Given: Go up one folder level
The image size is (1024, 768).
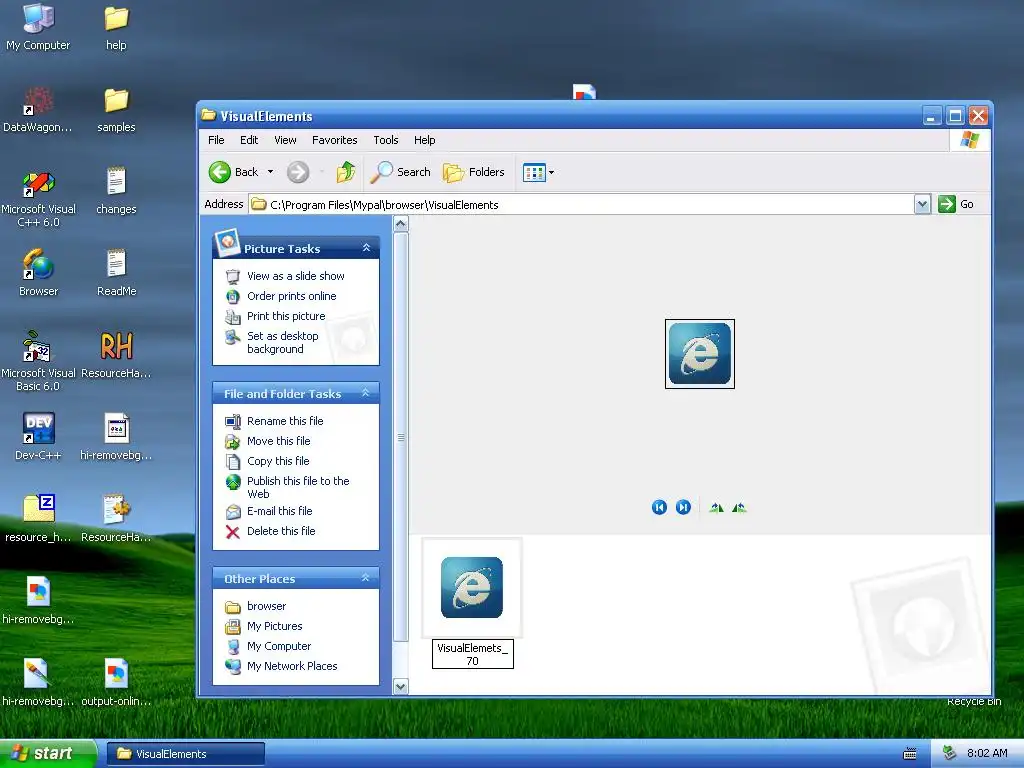Looking at the screenshot, I should click(x=346, y=172).
